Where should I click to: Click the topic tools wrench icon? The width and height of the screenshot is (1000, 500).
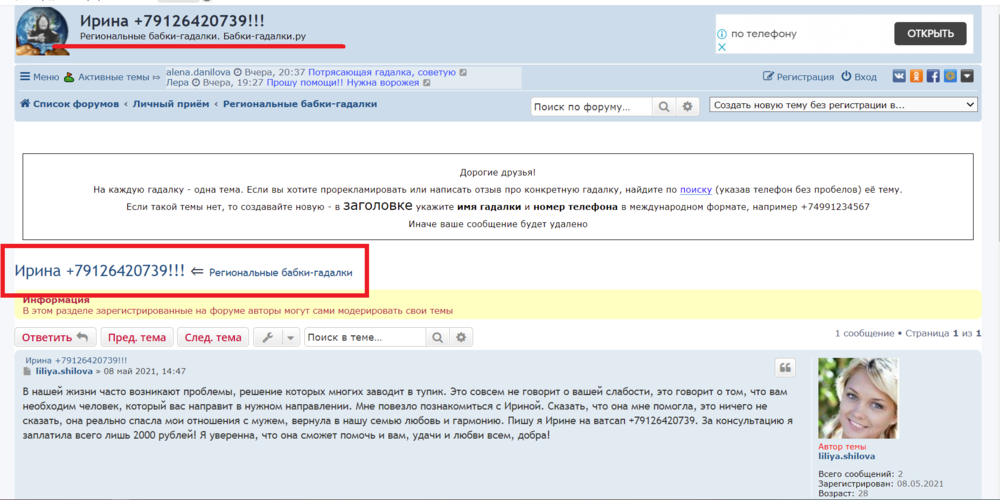(266, 338)
